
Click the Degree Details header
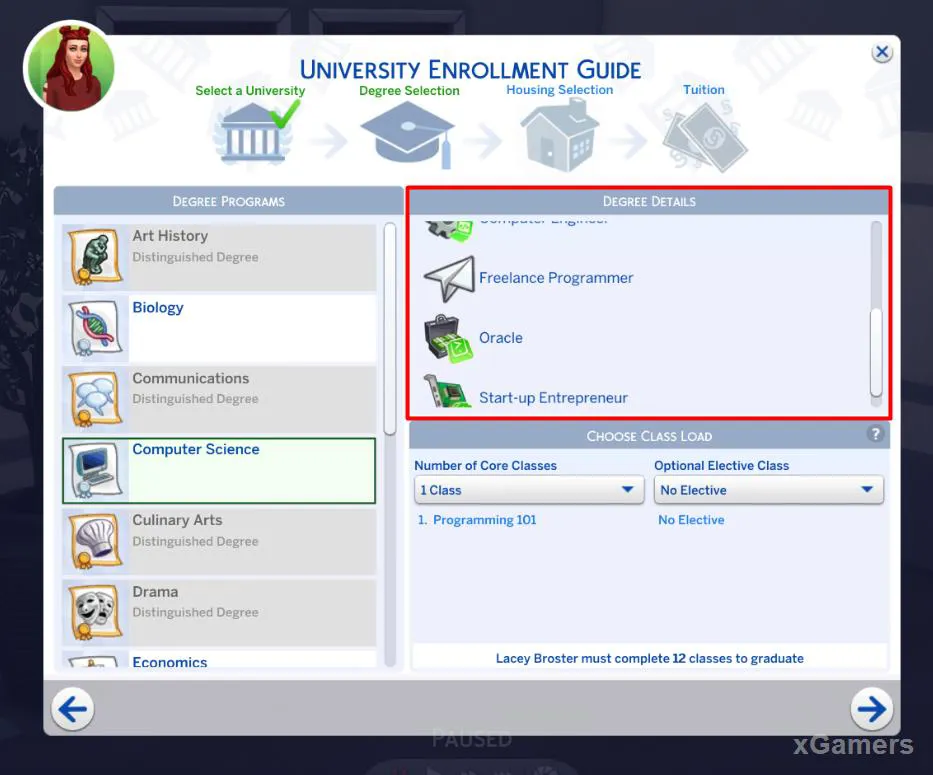click(649, 201)
